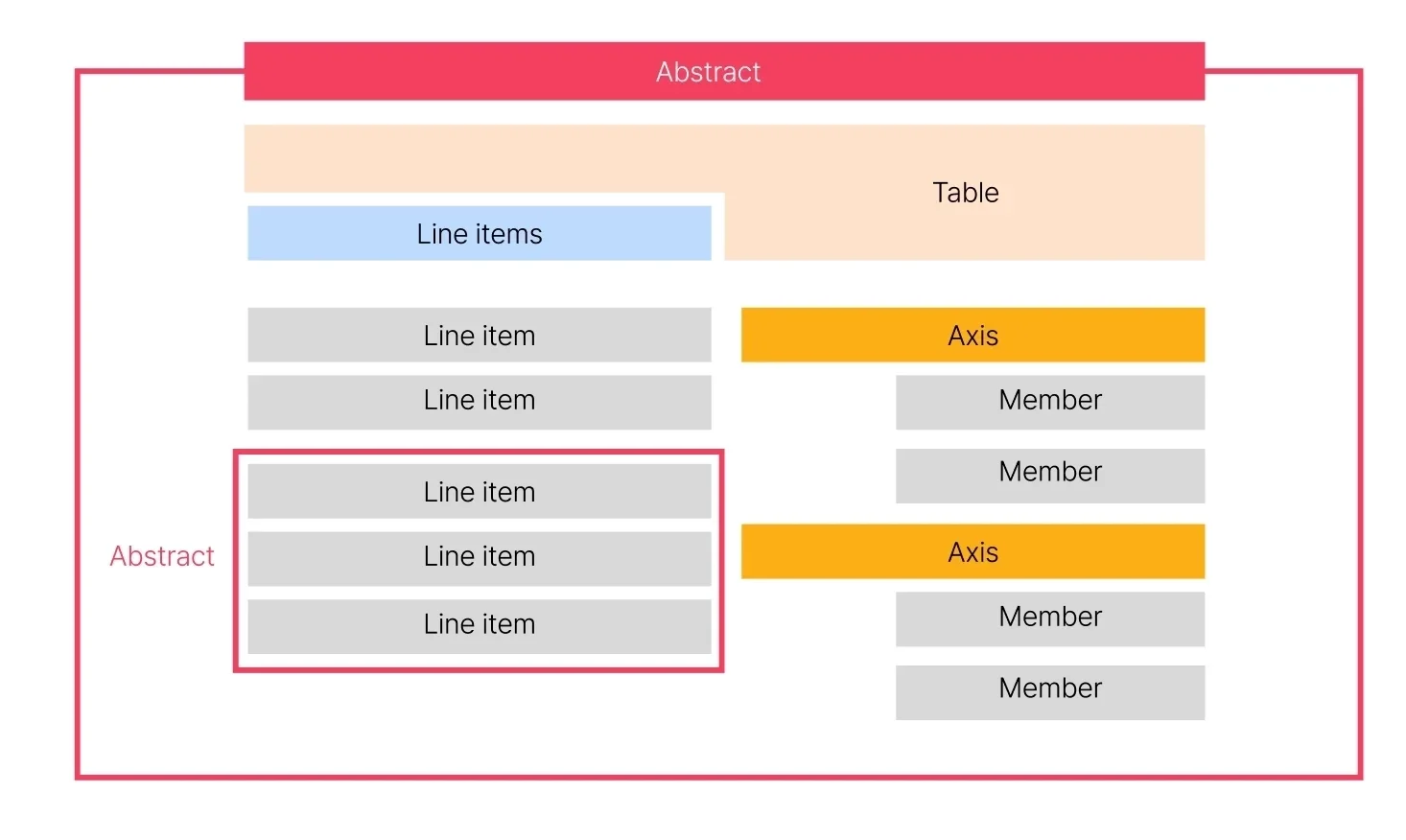Select the peach Table block label
The width and height of the screenshot is (1406, 840).
point(965,193)
